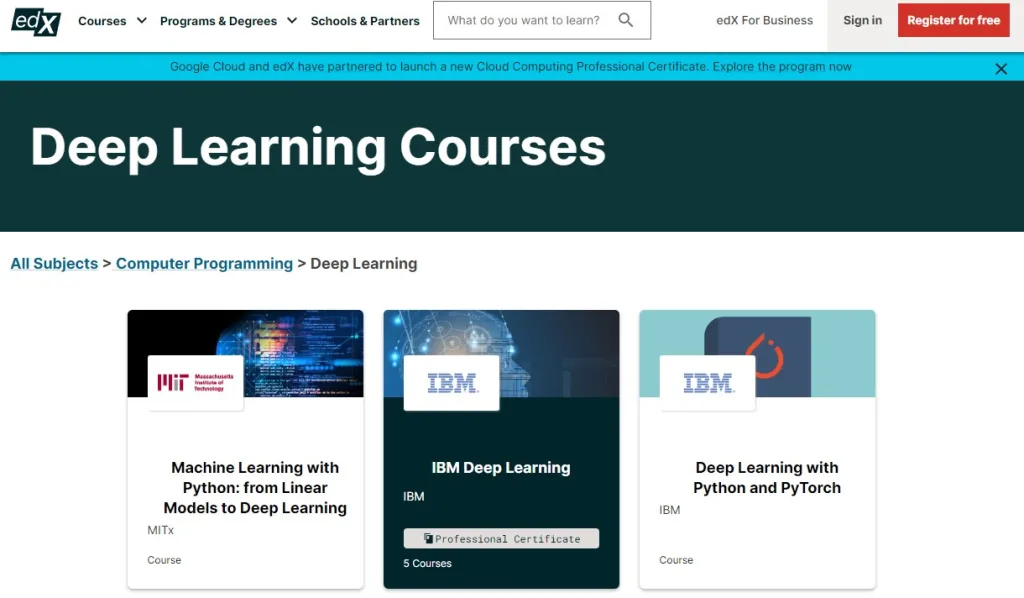This screenshot has height=598, width=1024.
Task: Open the PyTorch course banner image
Action: 758,353
